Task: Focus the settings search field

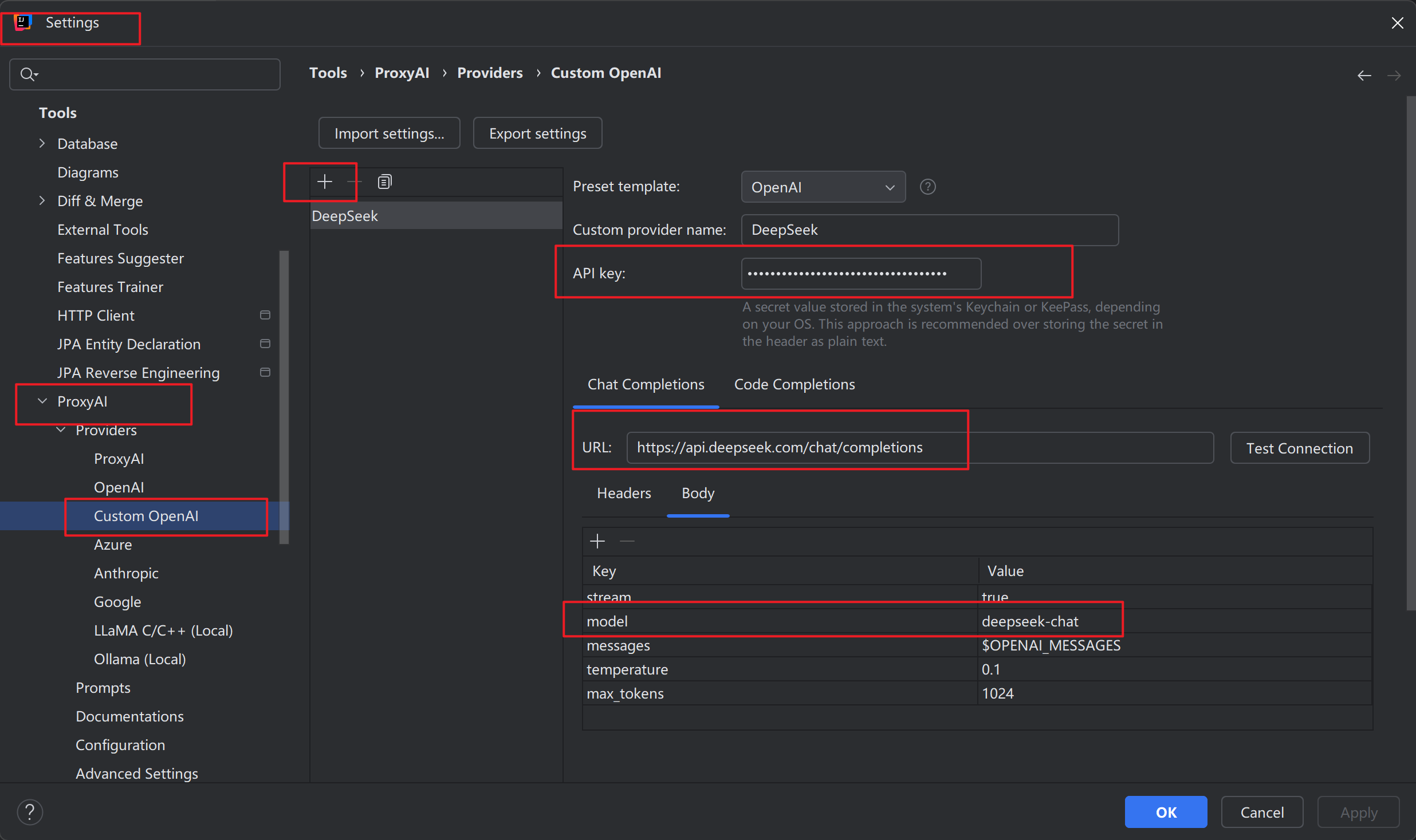Action: coord(145,74)
